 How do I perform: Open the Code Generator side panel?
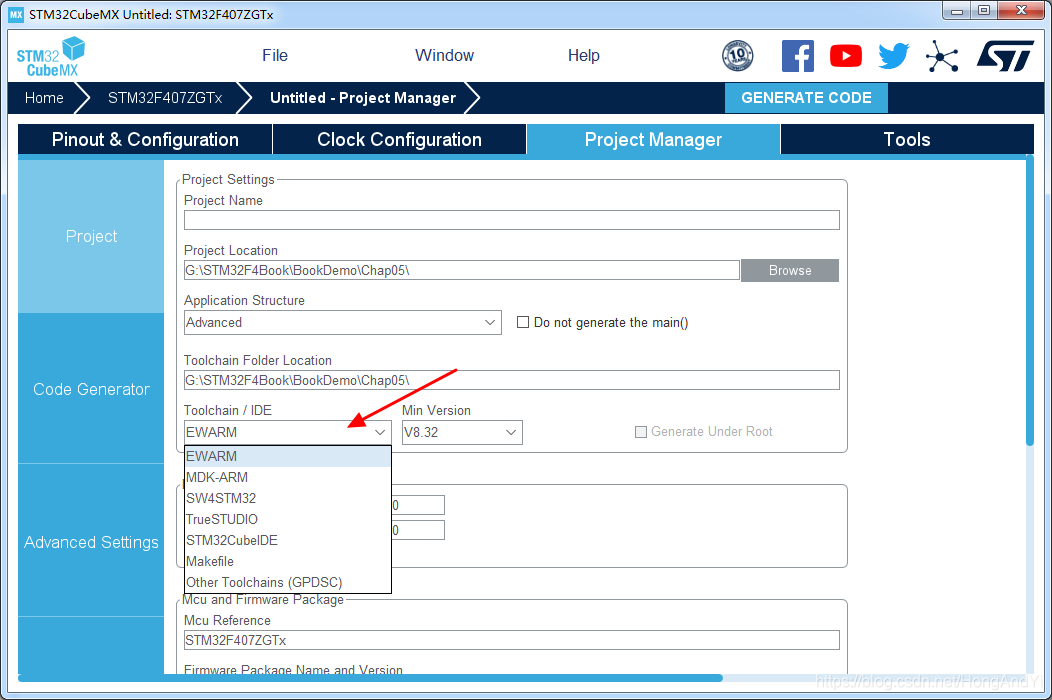click(91, 389)
